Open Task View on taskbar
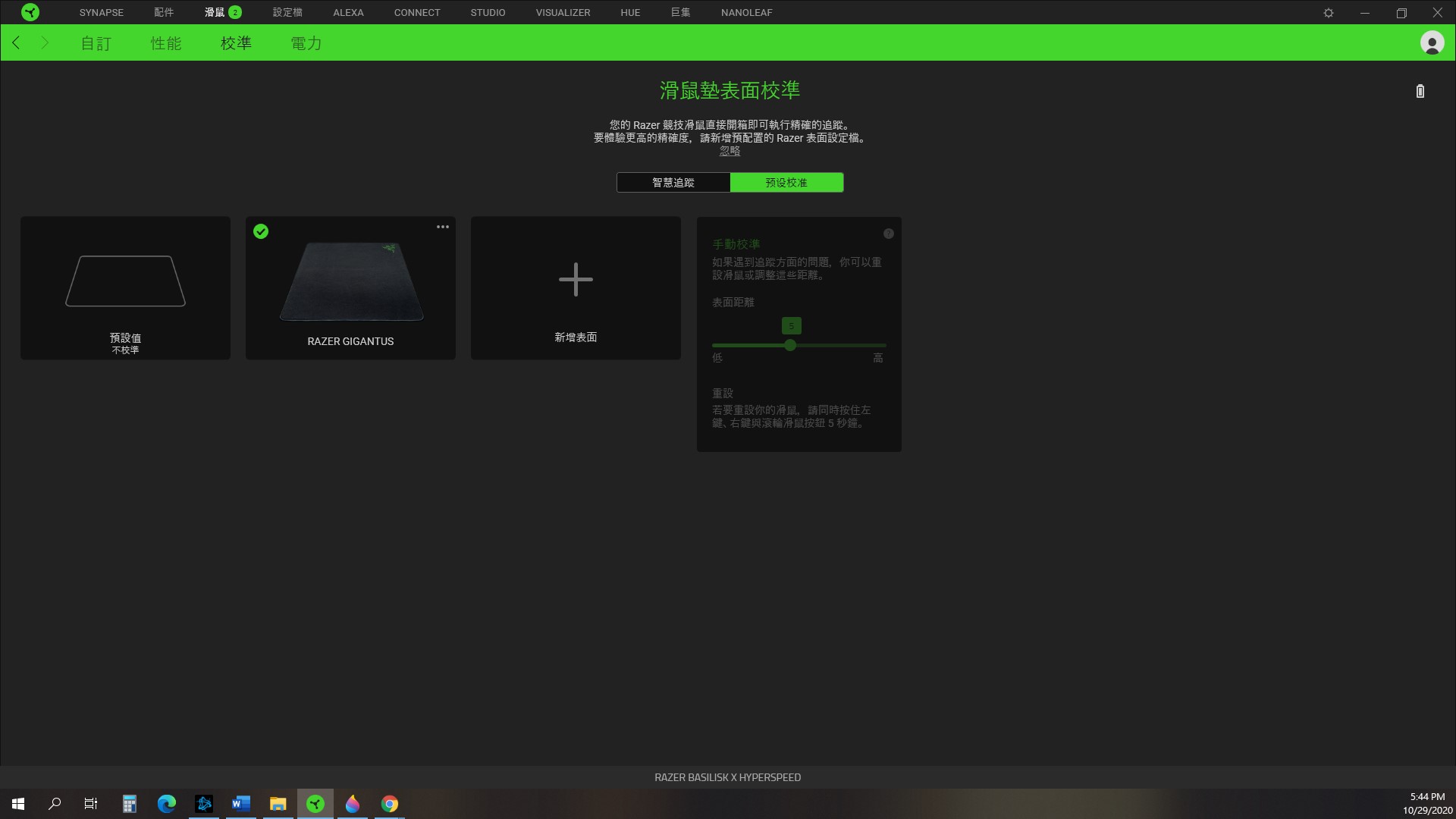This screenshot has height=819, width=1456. tap(91, 804)
